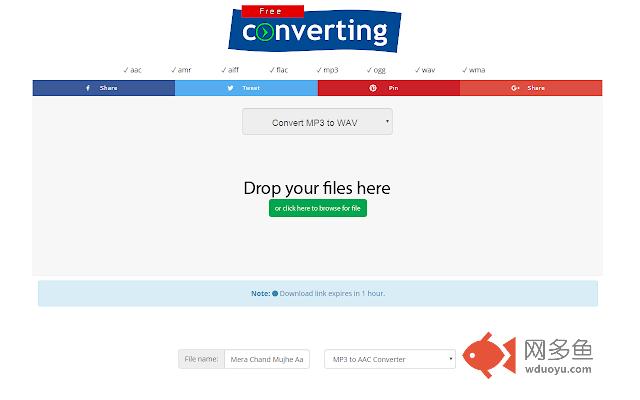Click the Pinterest icon on Pin button
Viewport: 640px width, 400px height.
pos(373,88)
